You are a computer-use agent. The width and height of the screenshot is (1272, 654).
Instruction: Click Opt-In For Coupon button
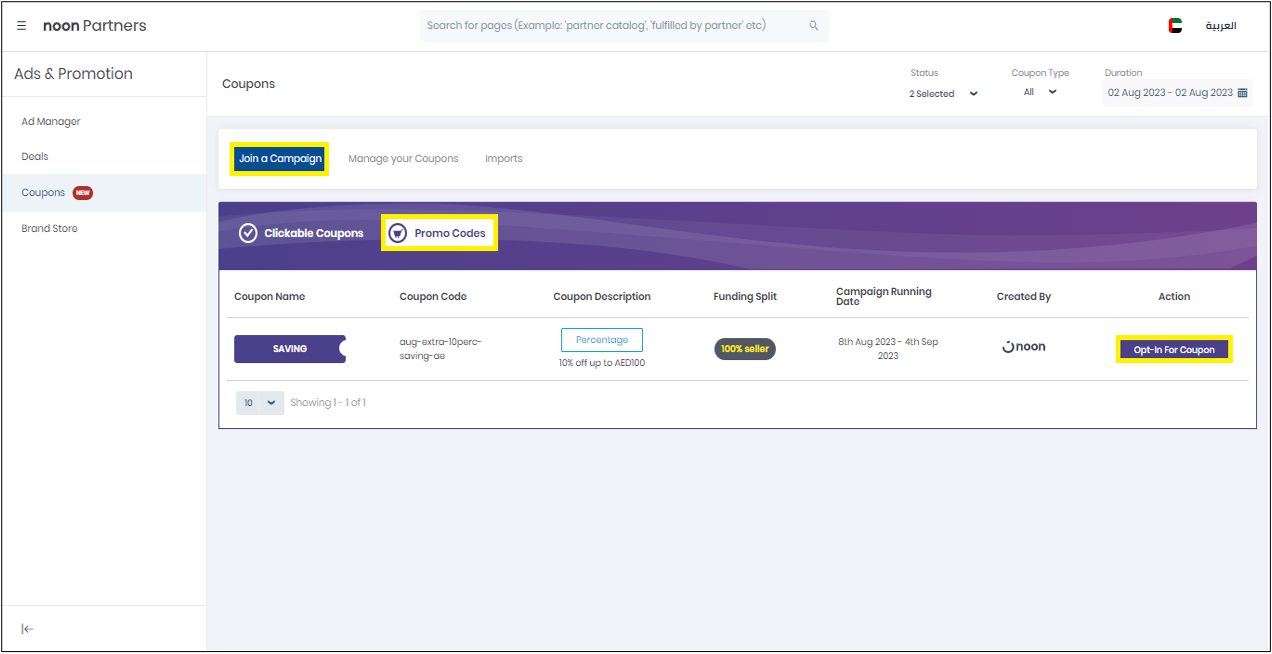(1174, 350)
